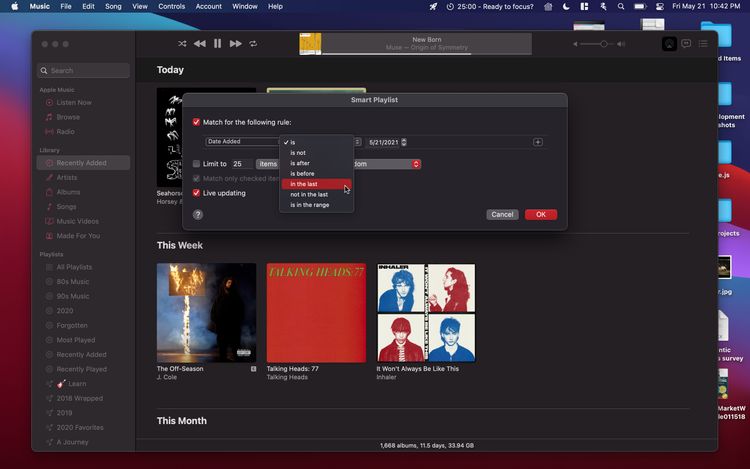Image resolution: width=750 pixels, height=469 pixels.
Task: Click the date stepper next to 5/21/2021
Action: point(404,142)
